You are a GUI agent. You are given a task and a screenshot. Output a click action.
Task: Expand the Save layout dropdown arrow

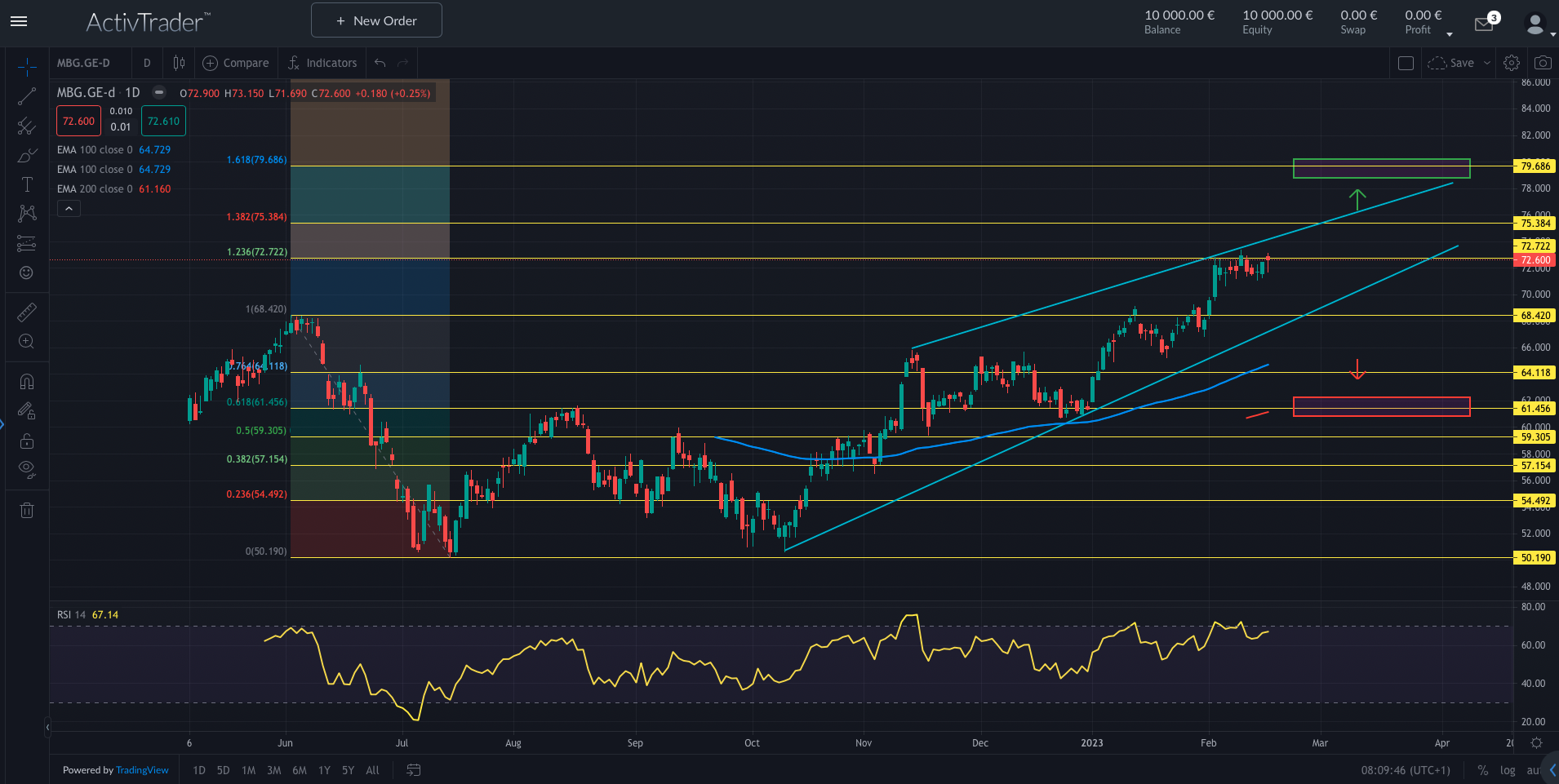(x=1487, y=63)
